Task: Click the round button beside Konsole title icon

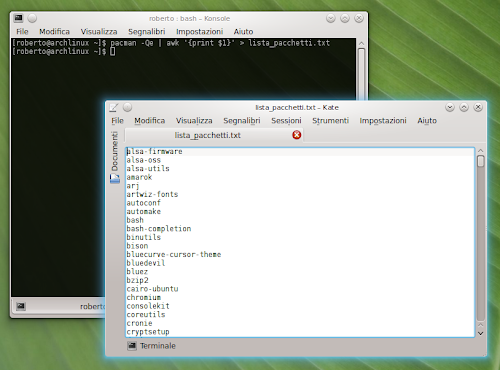Action: point(32,18)
